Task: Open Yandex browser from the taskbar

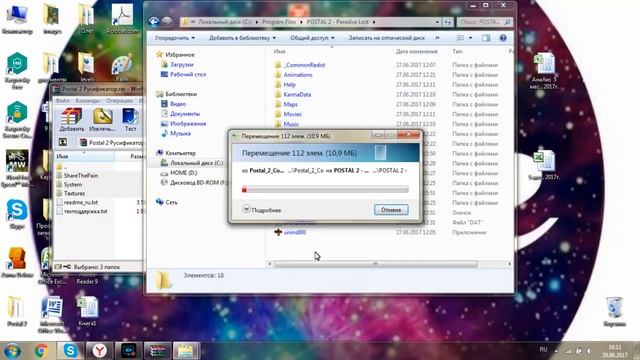Action: click(x=99, y=351)
